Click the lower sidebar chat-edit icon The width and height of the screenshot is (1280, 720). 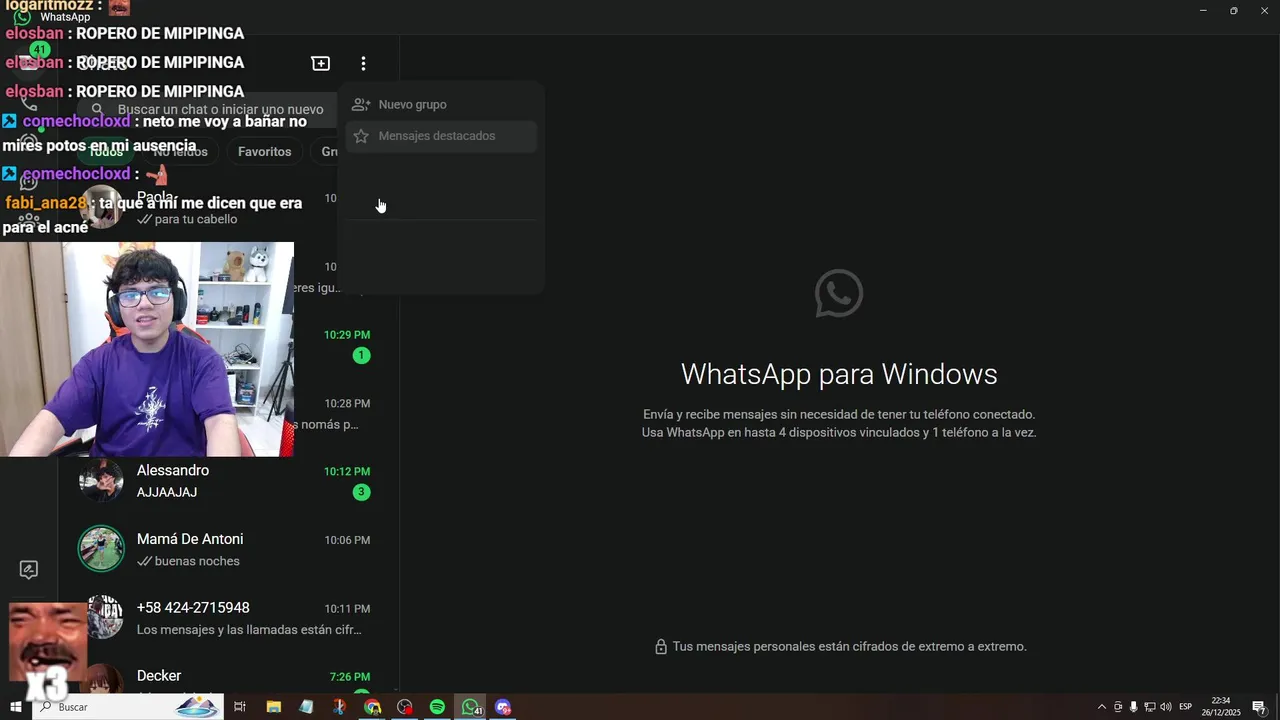click(x=29, y=570)
